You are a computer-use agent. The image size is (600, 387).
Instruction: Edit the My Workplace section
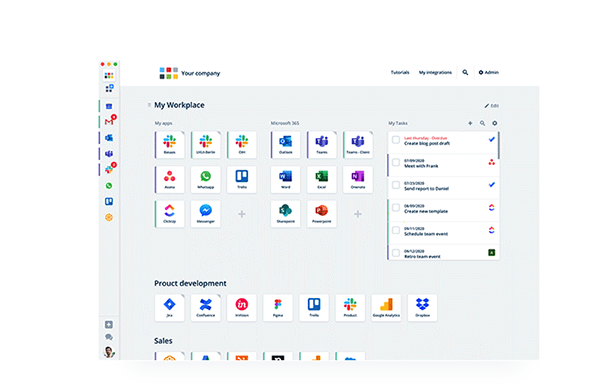[492, 106]
